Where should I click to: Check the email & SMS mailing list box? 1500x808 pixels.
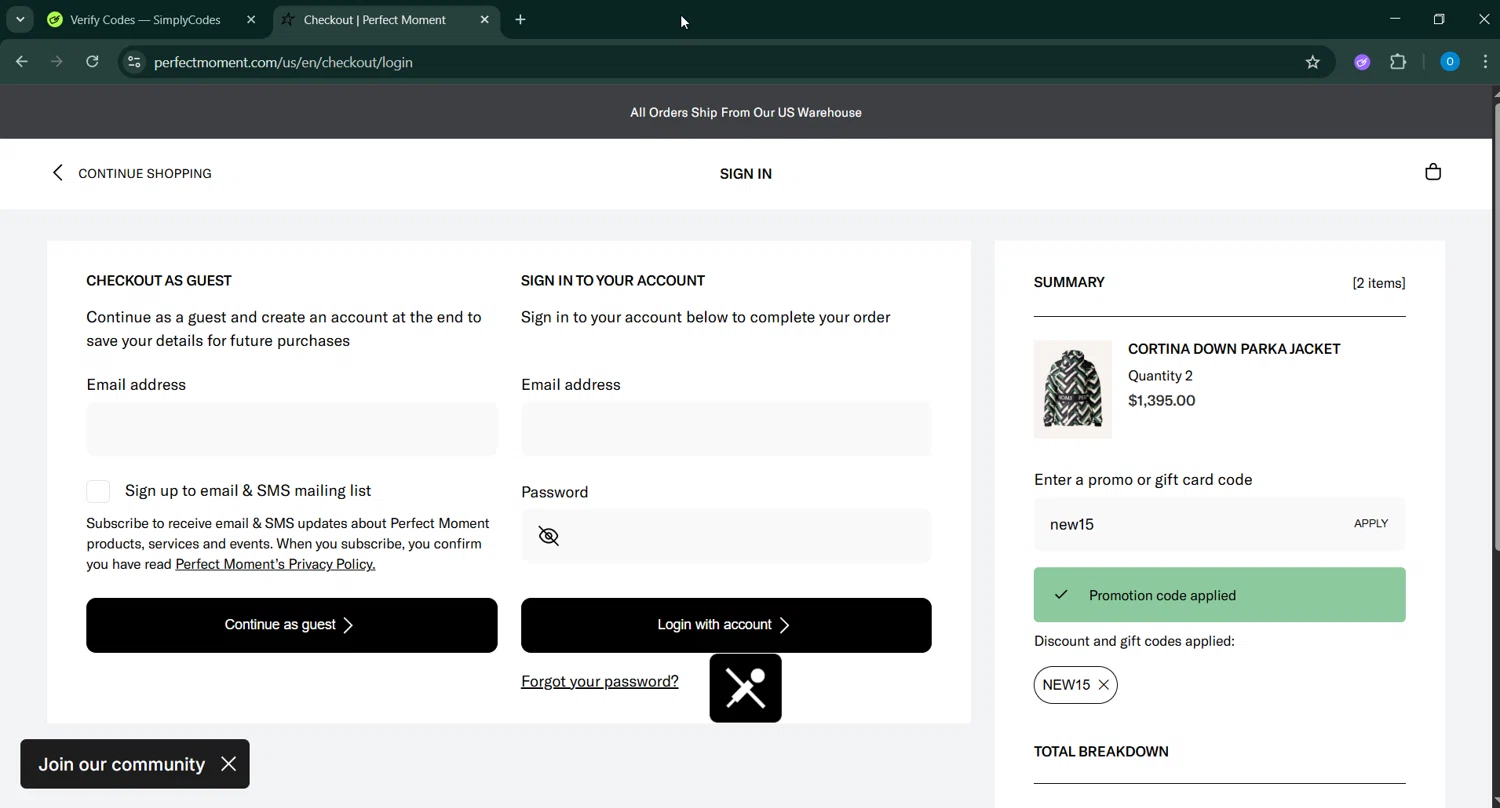pos(98,491)
